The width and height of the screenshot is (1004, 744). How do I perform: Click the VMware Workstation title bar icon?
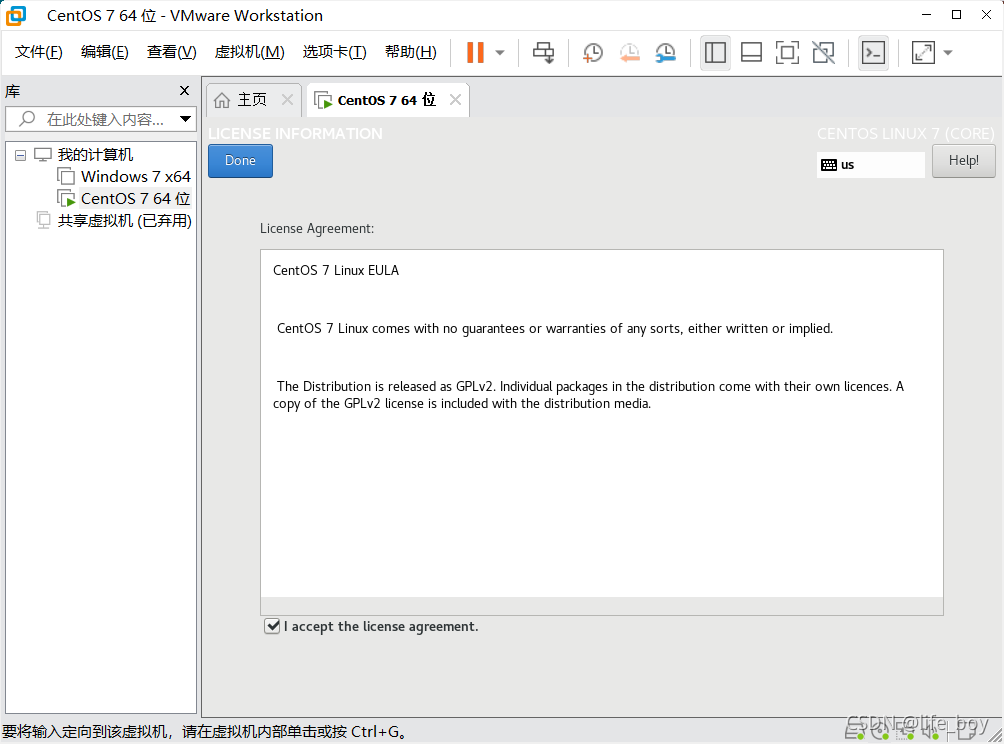coord(16,15)
